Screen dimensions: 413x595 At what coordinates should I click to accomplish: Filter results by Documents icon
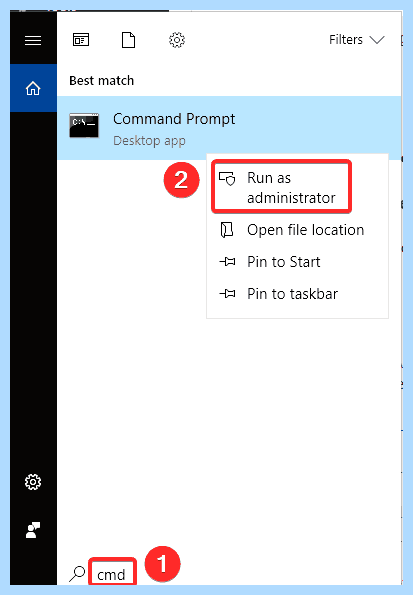(128, 40)
